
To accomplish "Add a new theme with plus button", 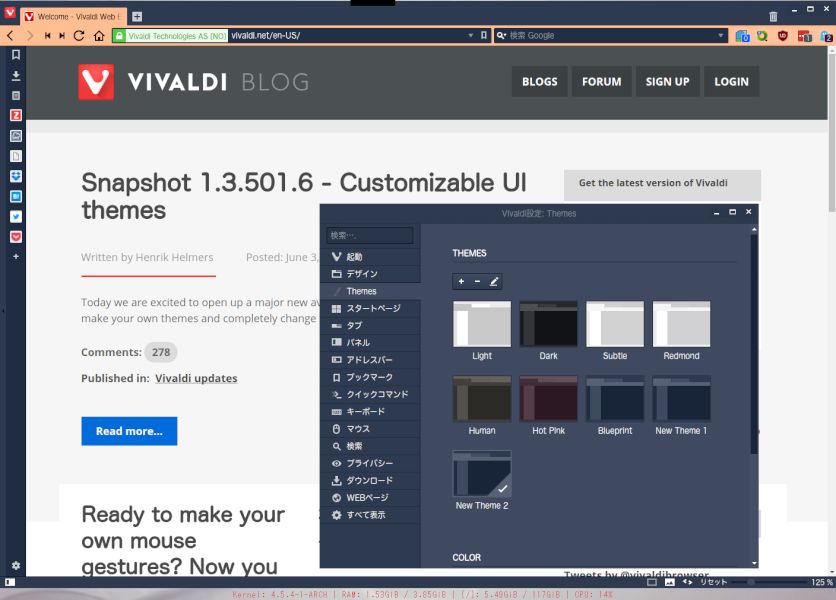I will point(461,281).
